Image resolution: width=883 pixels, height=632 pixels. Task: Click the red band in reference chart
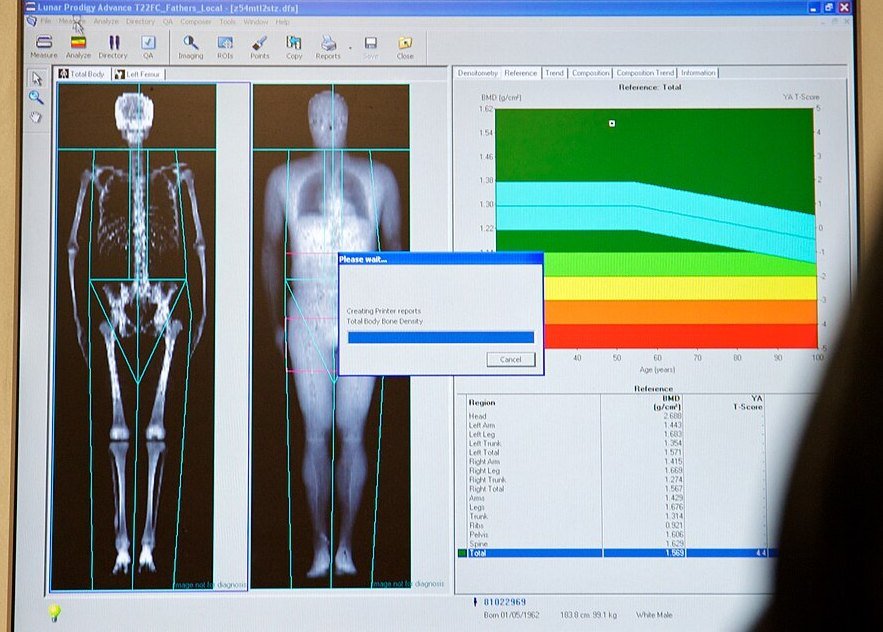(x=681, y=336)
